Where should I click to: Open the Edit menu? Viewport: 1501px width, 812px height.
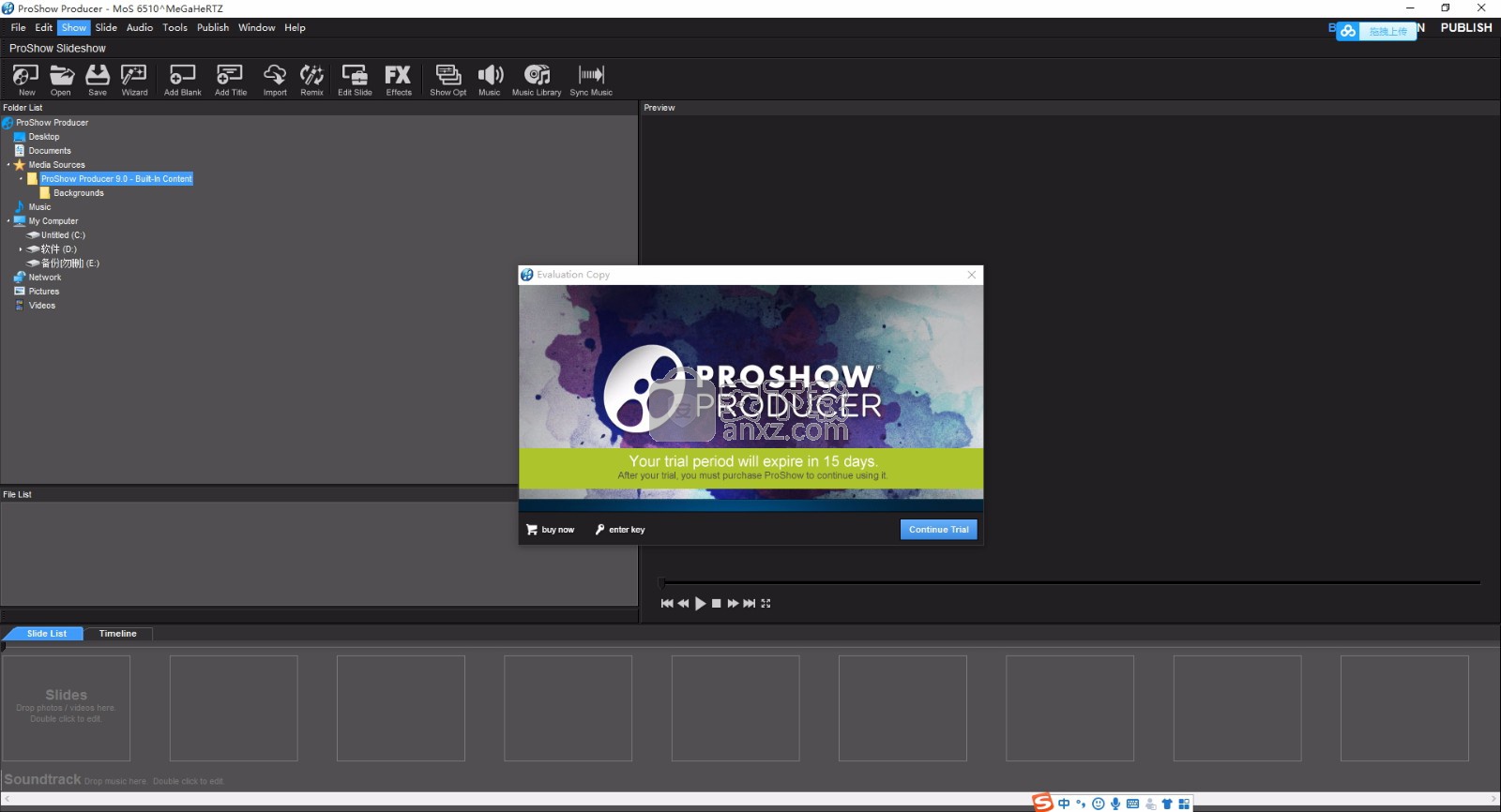(43, 27)
